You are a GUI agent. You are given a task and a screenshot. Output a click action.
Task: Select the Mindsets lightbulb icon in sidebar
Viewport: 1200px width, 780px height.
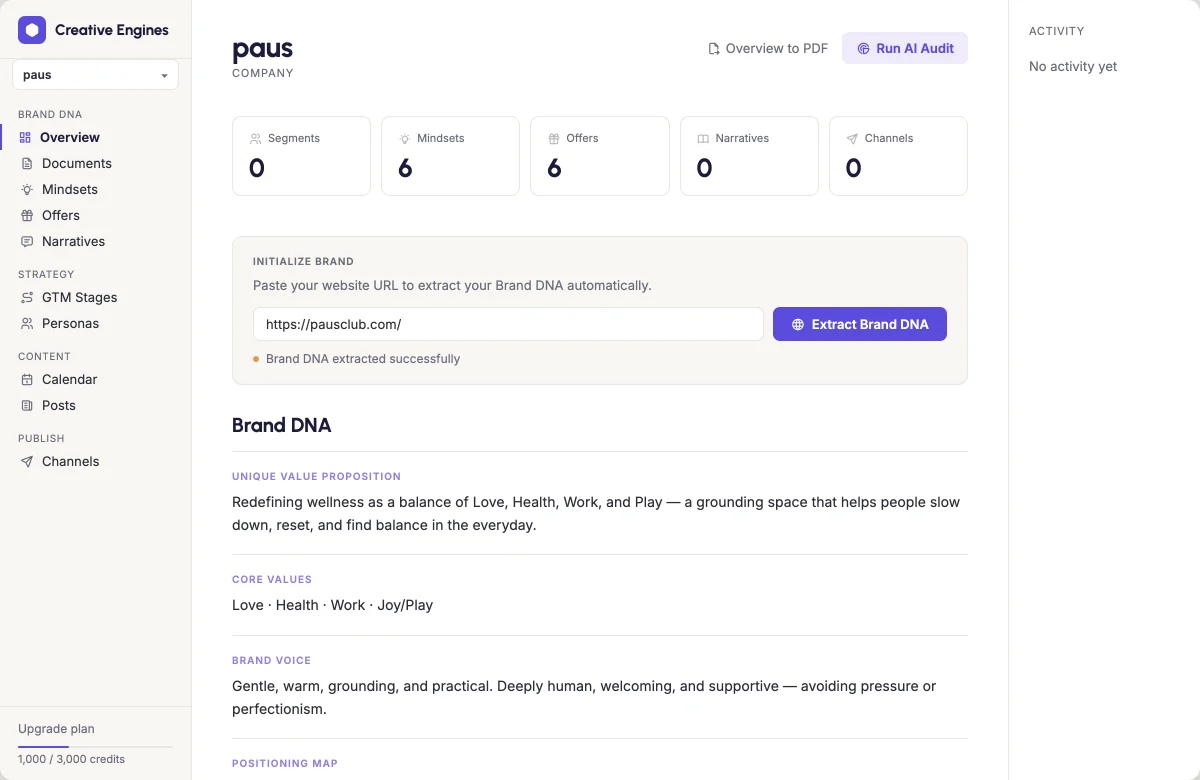pos(27,189)
